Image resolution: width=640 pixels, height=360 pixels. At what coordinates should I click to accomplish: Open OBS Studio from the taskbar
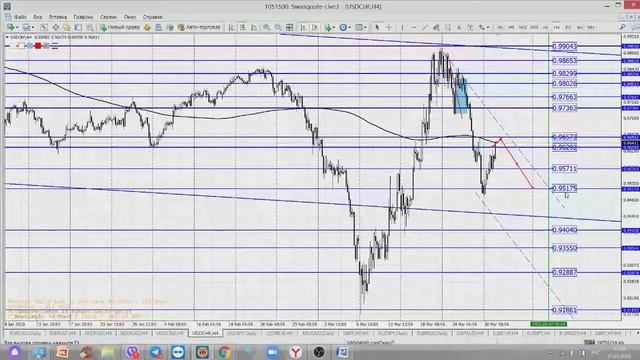[319, 352]
